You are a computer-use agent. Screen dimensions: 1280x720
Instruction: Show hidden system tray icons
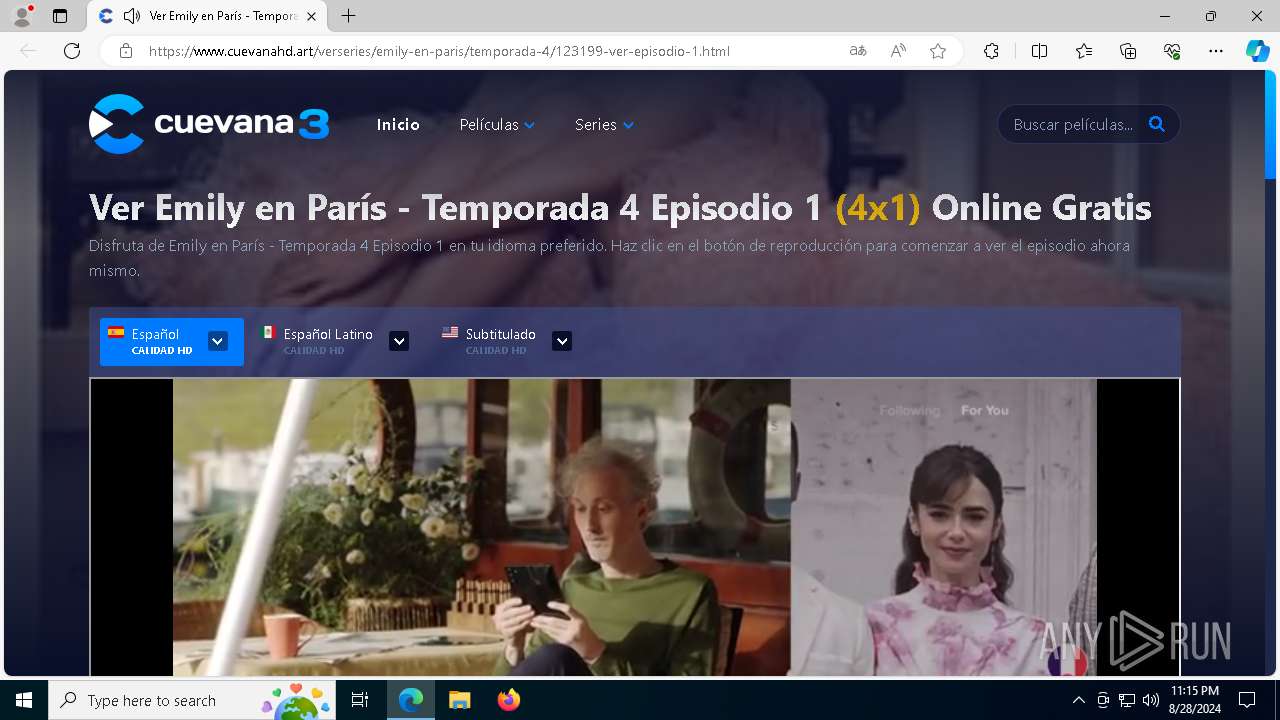point(1078,700)
